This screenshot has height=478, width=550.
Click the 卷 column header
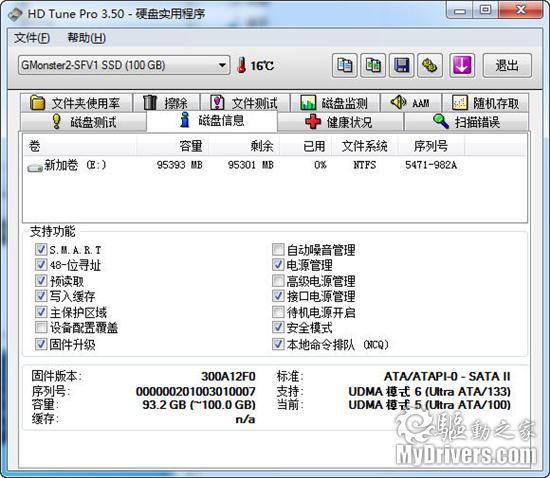pyautogui.click(x=80, y=146)
